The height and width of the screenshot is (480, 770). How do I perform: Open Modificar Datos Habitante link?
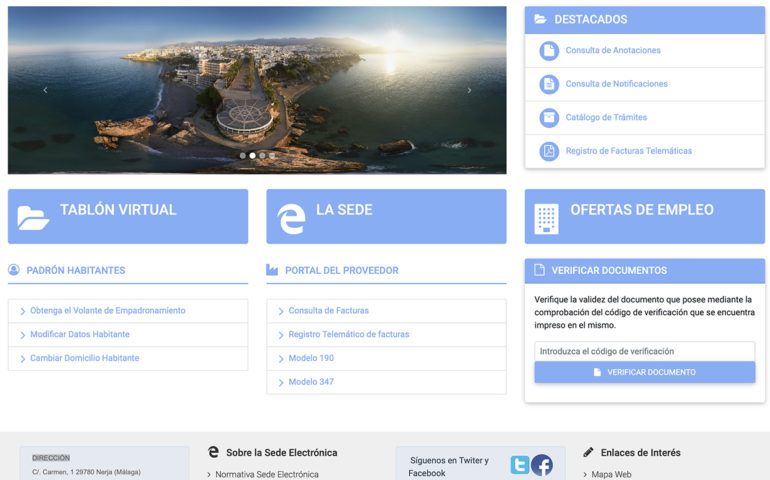[x=80, y=334]
